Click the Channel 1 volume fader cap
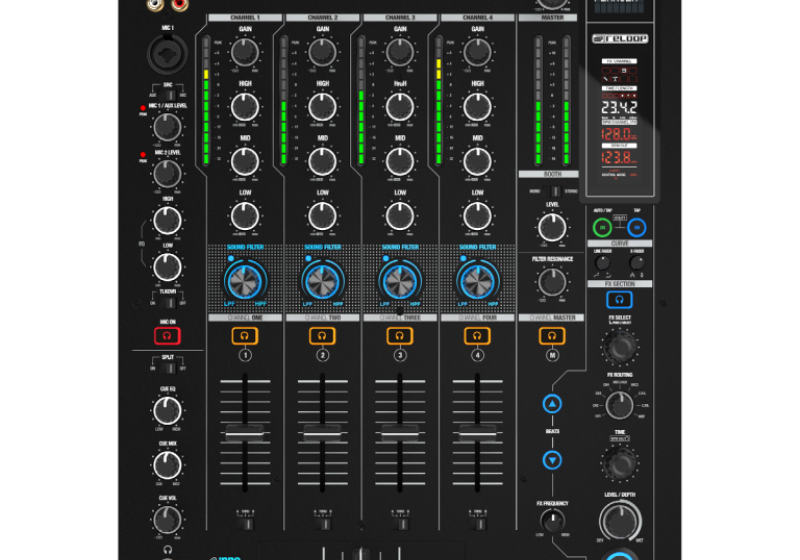This screenshot has height=560, width=800. click(x=245, y=434)
